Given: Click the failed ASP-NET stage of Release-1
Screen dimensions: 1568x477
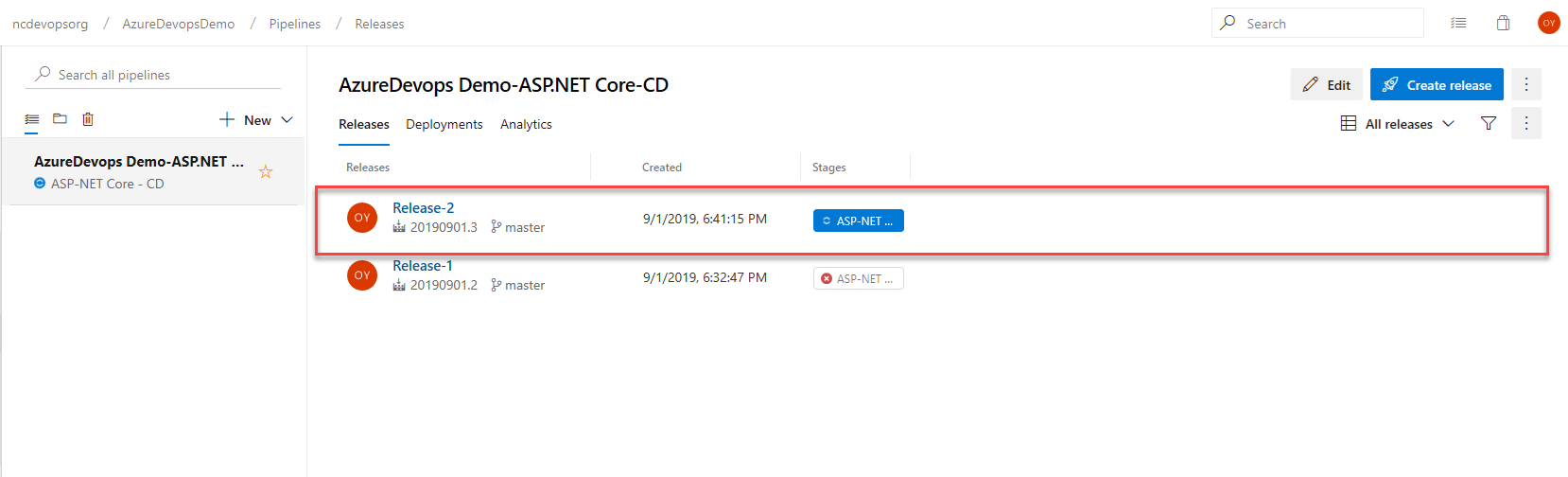Looking at the screenshot, I should pyautogui.click(x=858, y=278).
